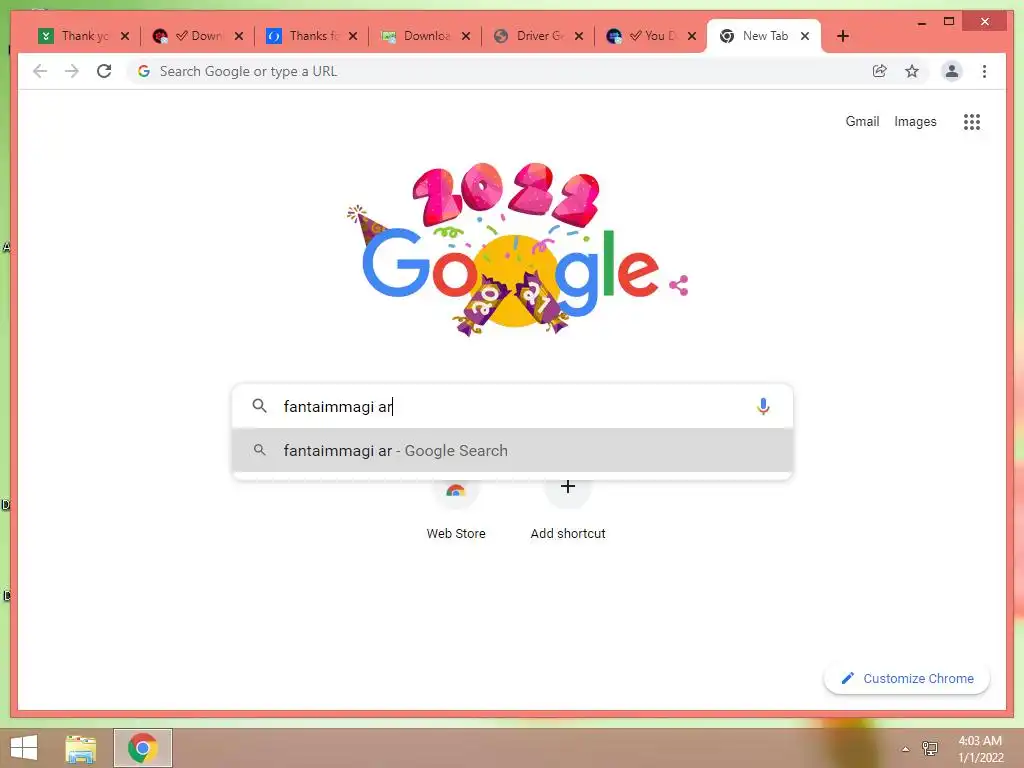Open a new tab with plus button

(843, 36)
